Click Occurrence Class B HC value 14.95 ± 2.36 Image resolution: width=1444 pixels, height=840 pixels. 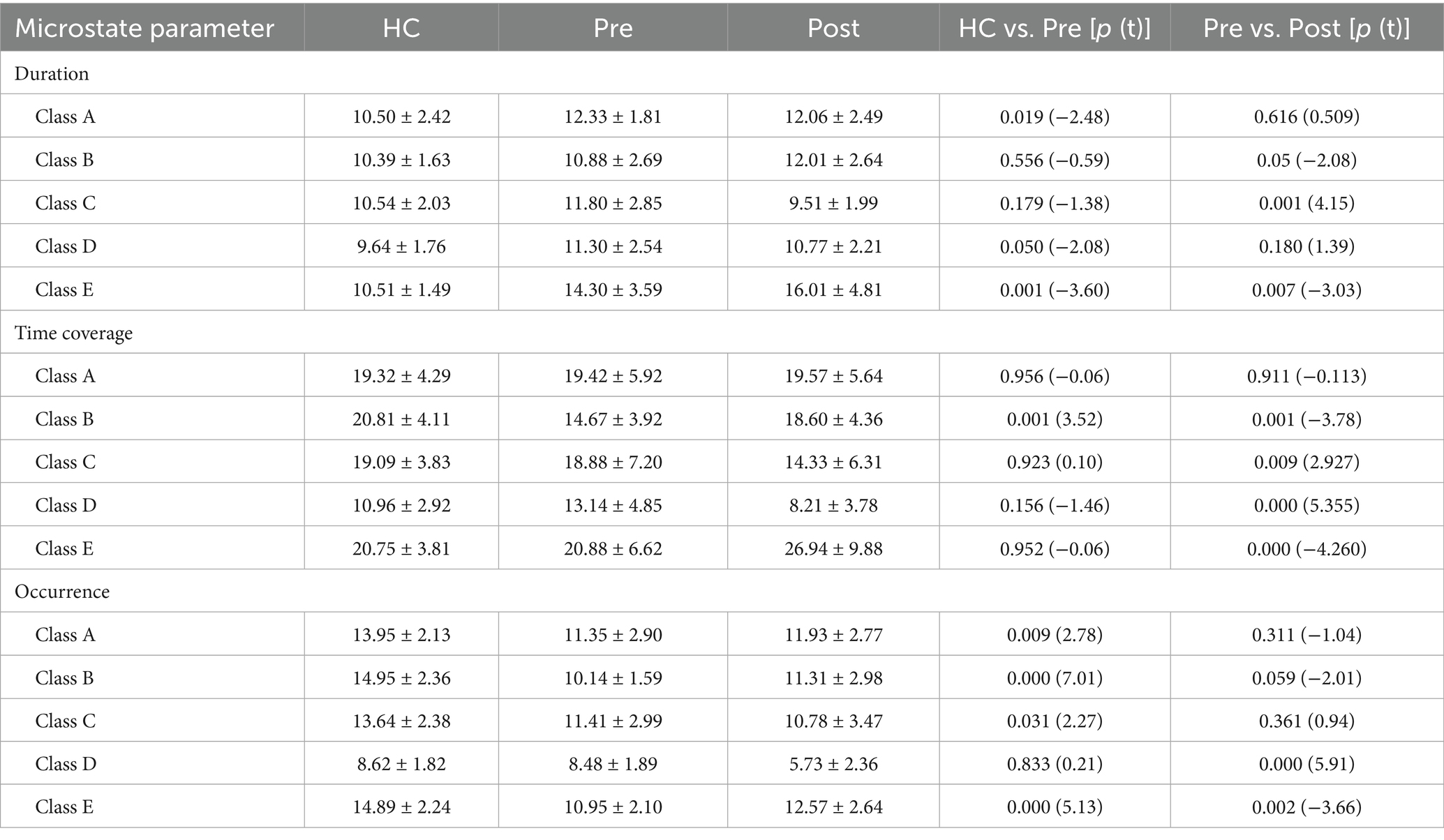tap(401, 678)
